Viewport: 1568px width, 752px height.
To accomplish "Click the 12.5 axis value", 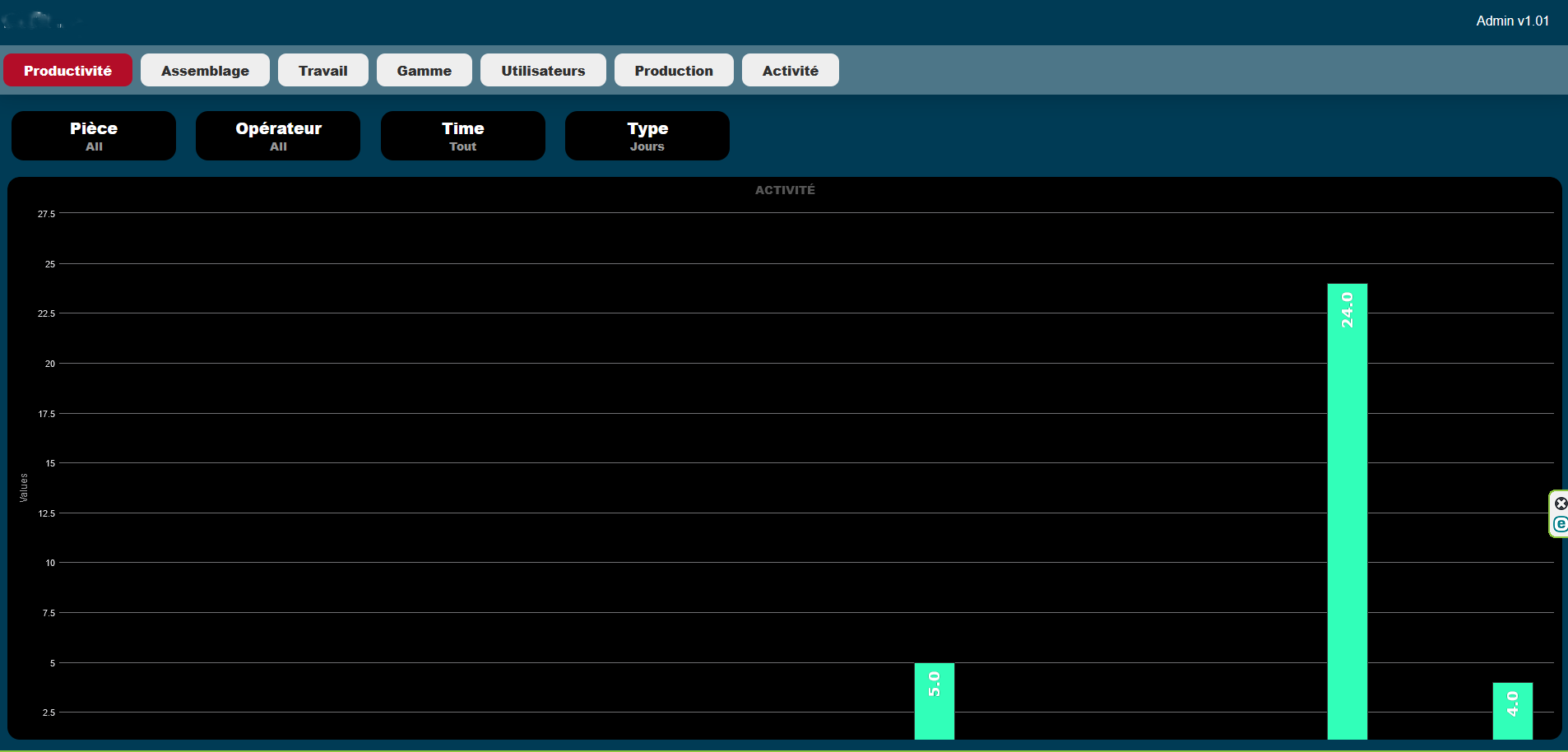I will coord(46,513).
